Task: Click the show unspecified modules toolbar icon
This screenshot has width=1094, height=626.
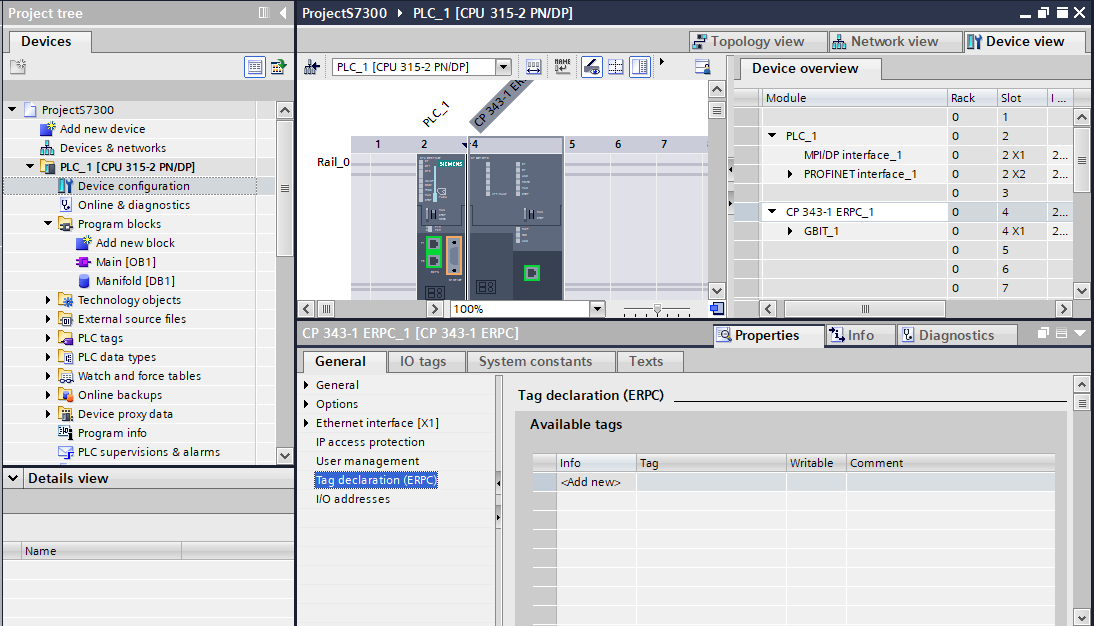Action: pos(533,67)
